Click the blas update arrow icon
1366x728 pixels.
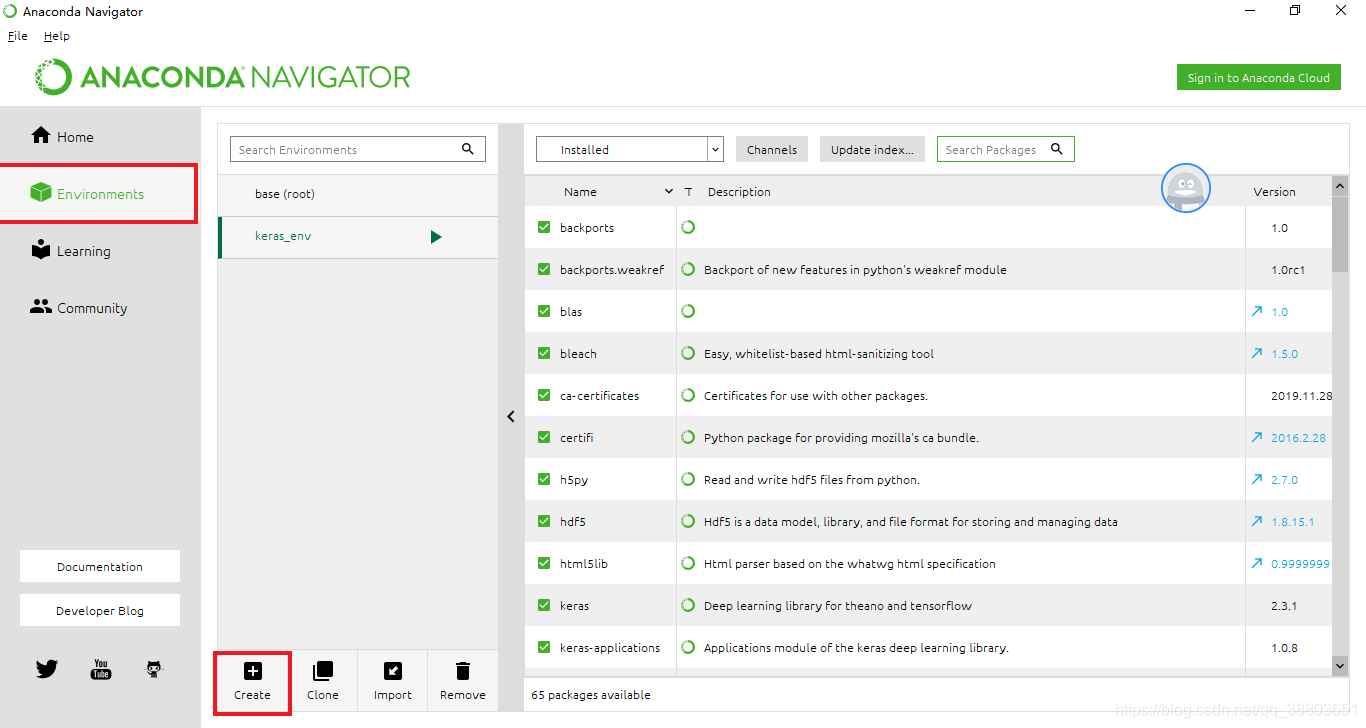[x=1257, y=312]
